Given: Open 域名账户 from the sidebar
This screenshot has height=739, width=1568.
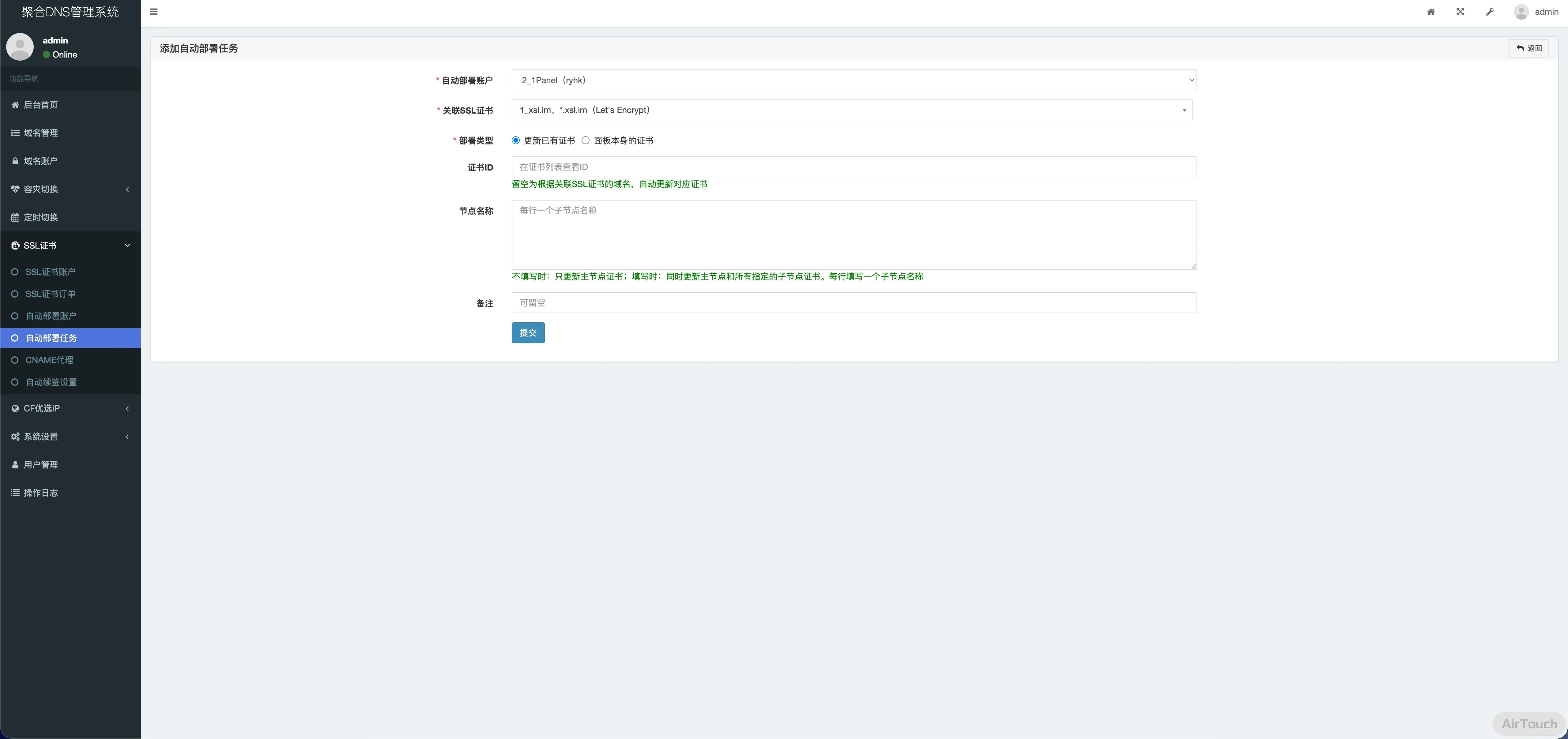Looking at the screenshot, I should 41,161.
